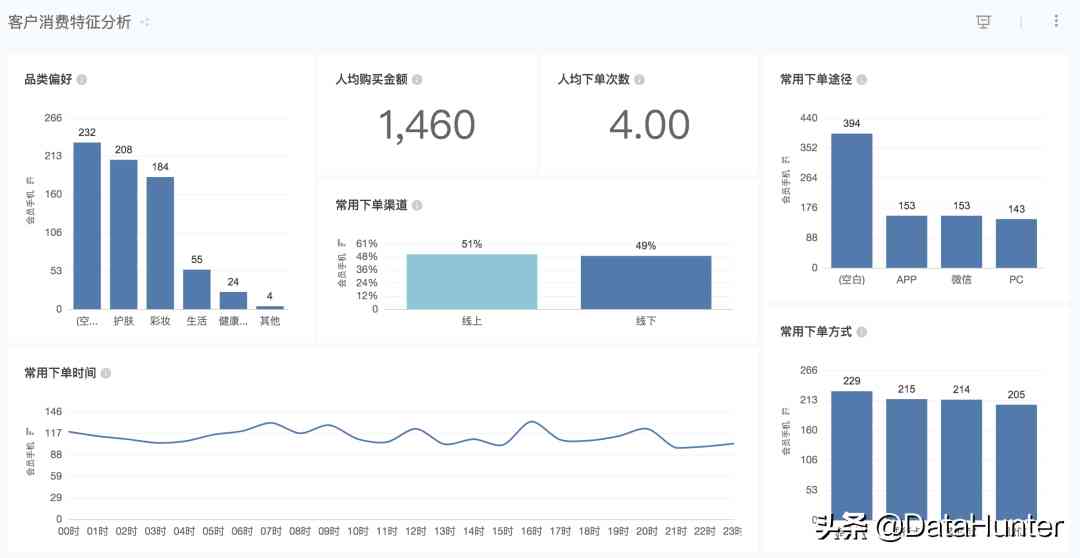Click info icon next to 常用下单途径
Image resolution: width=1080 pixels, height=558 pixels.
(x=862, y=80)
